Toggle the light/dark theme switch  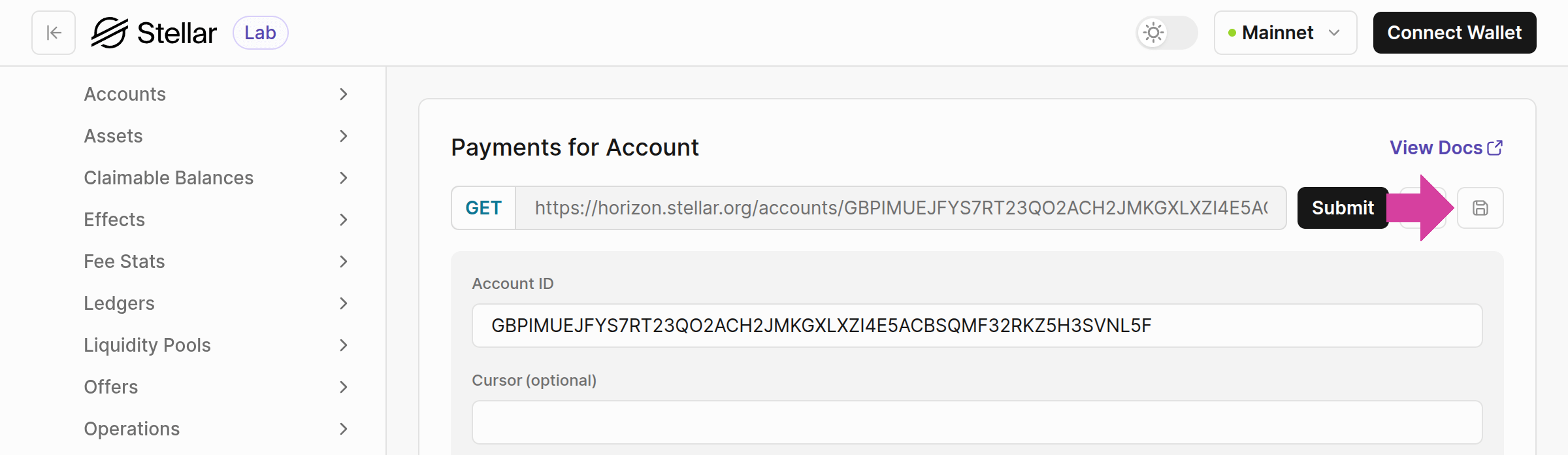tap(1166, 33)
